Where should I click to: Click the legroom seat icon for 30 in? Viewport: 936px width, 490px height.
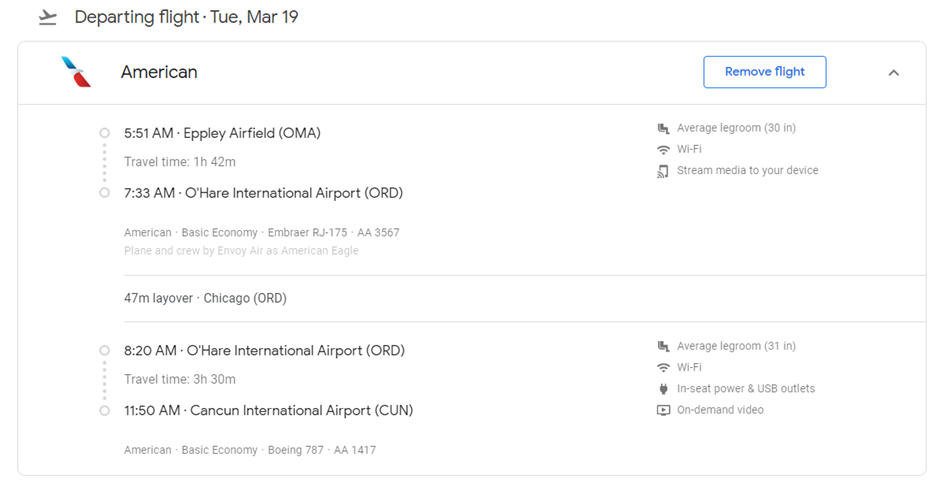(x=662, y=128)
